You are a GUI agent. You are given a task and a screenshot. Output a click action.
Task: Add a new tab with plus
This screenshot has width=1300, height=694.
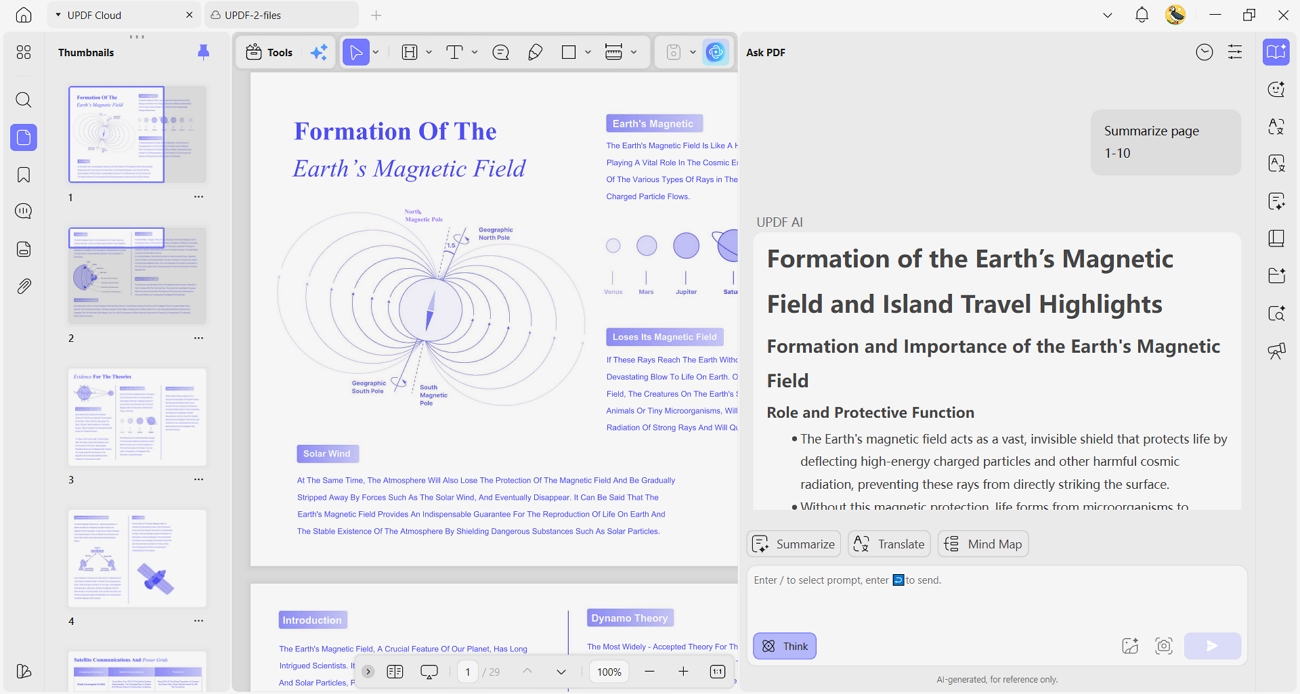click(376, 15)
